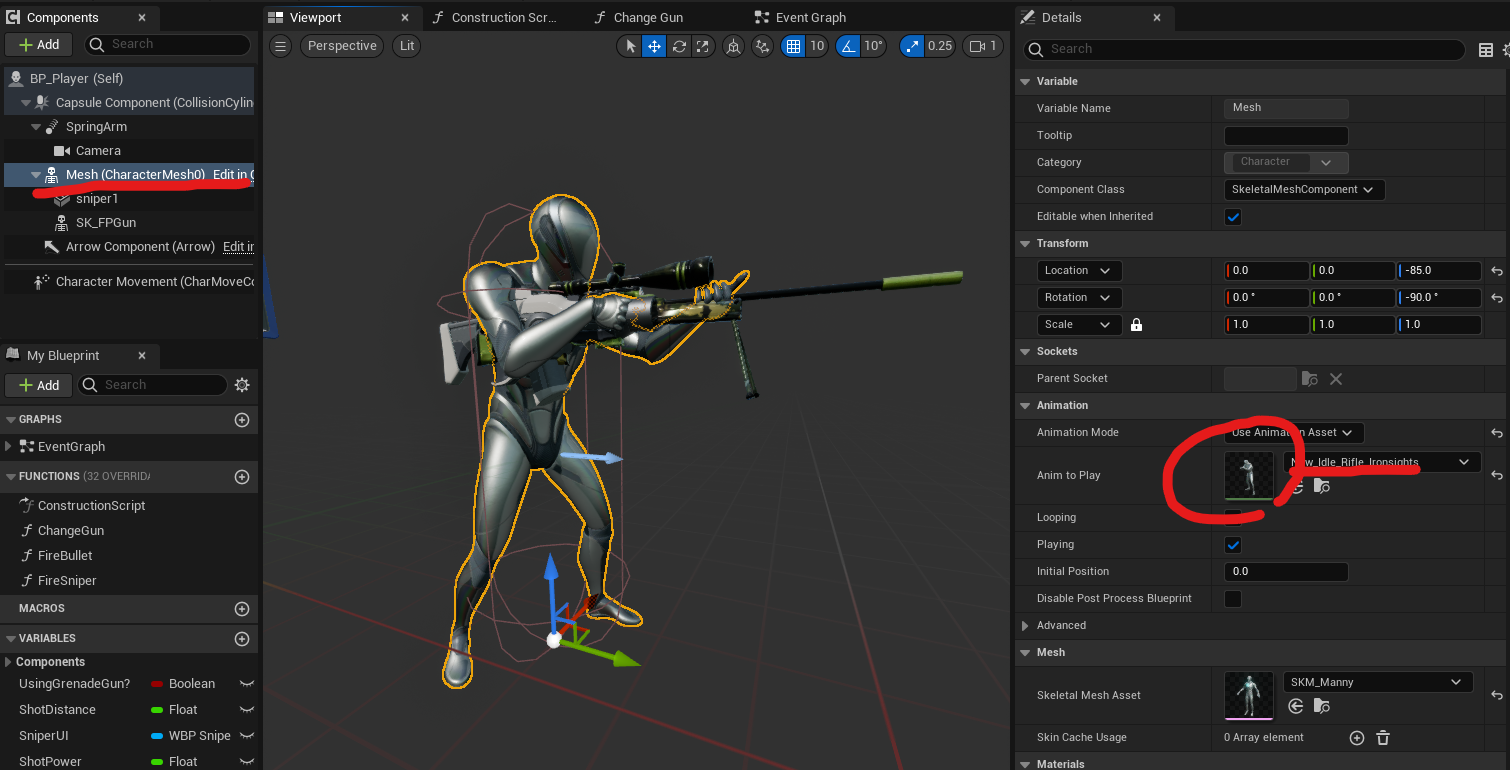1510x770 pixels.
Task: Select the Camera component
Action: coord(98,151)
